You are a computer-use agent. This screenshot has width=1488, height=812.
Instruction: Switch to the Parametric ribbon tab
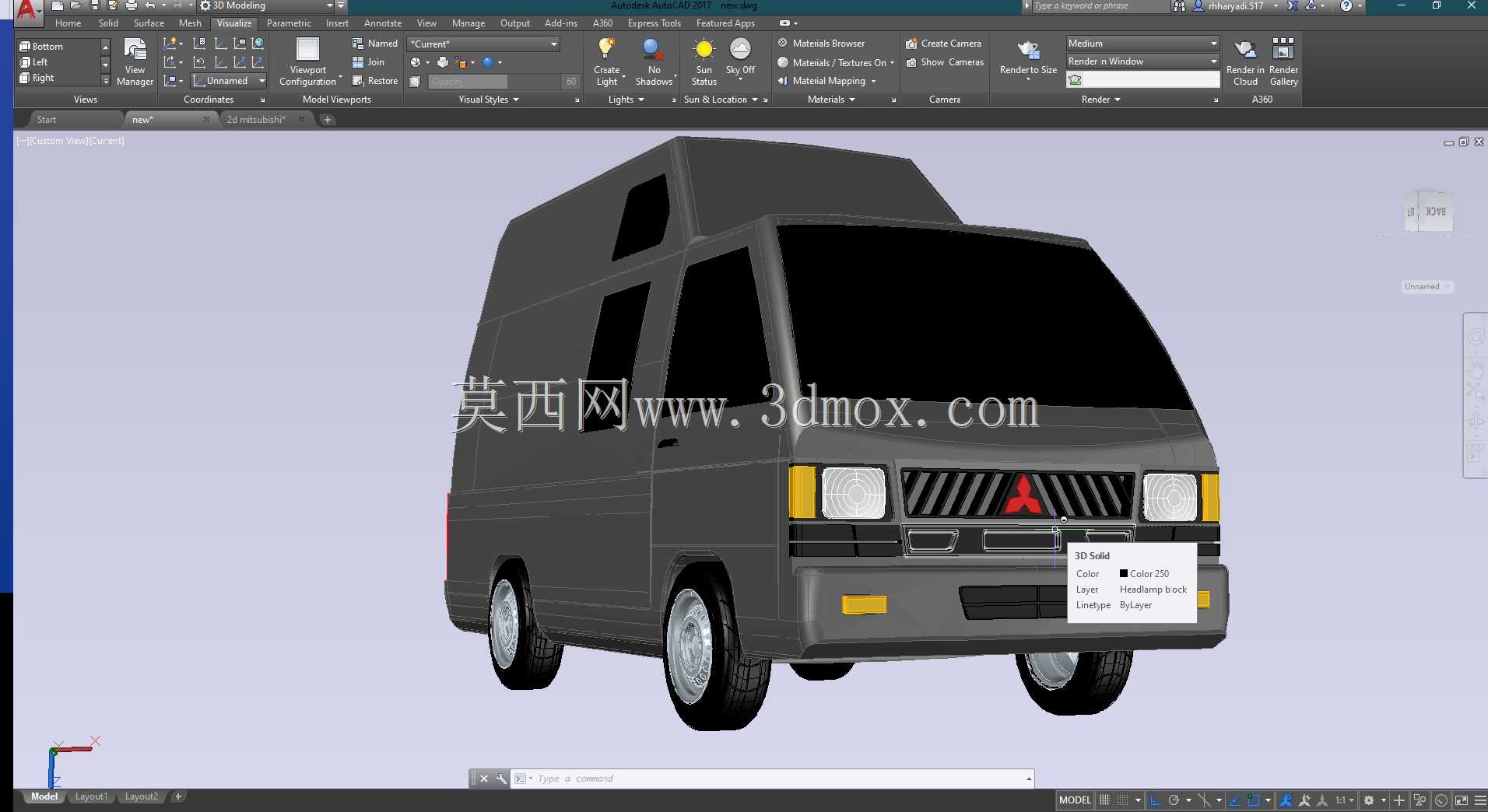[x=289, y=23]
